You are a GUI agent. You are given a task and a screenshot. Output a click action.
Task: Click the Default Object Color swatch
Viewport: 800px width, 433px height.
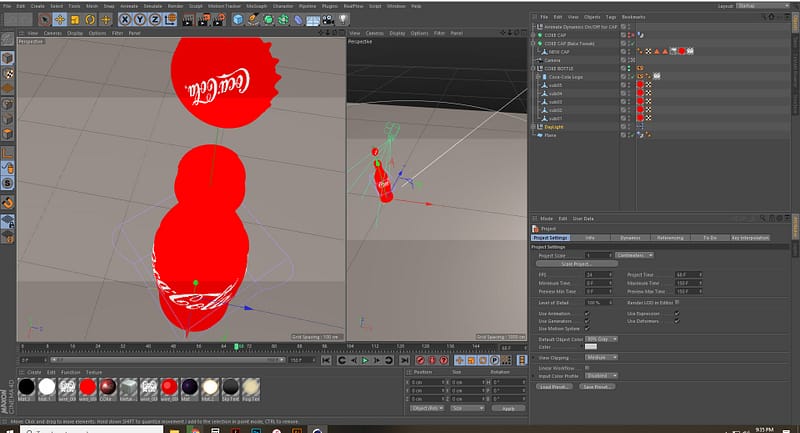[590, 347]
